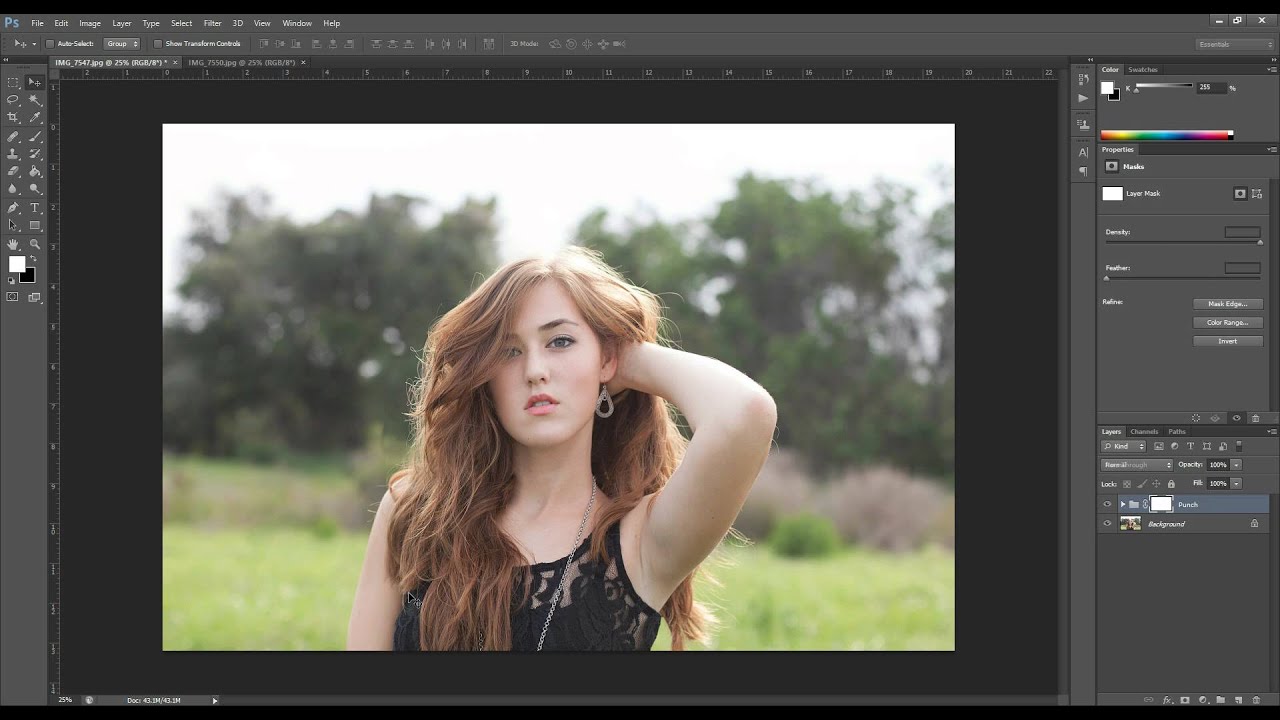Screen dimensions: 1280x720
Task: Select the Eraser tool
Action: (x=13, y=171)
